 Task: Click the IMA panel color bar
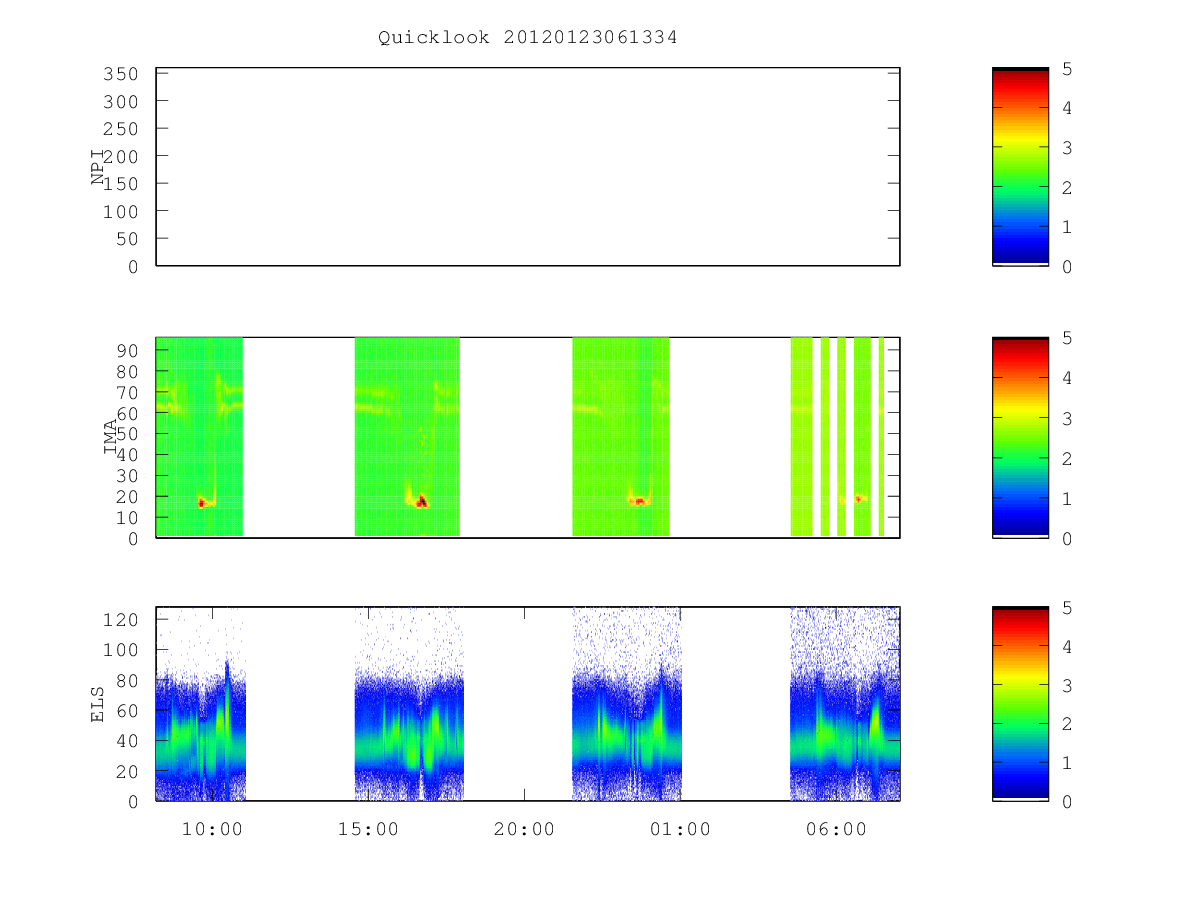[1020, 437]
